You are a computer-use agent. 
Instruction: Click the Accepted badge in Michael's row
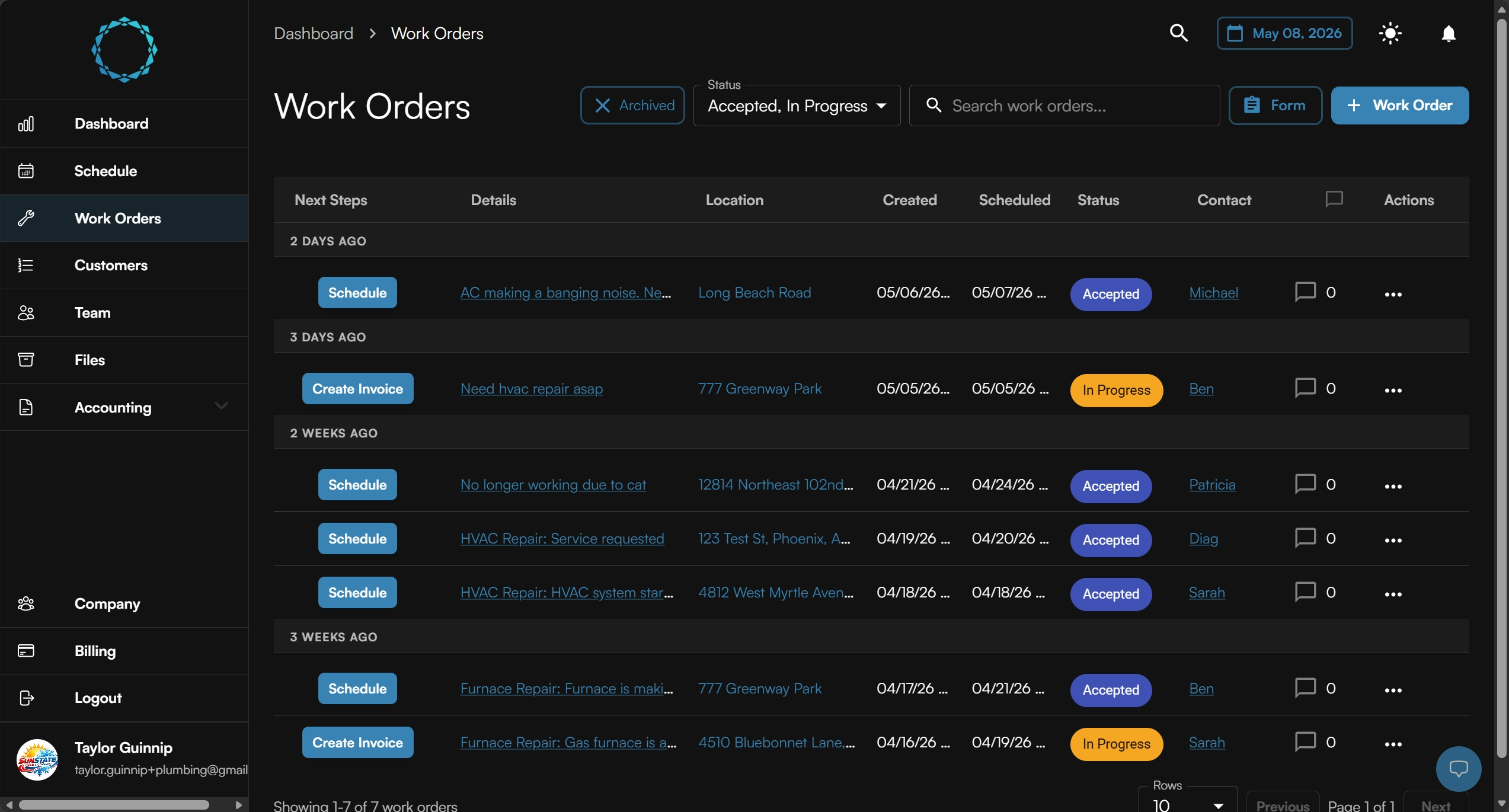coord(1111,294)
